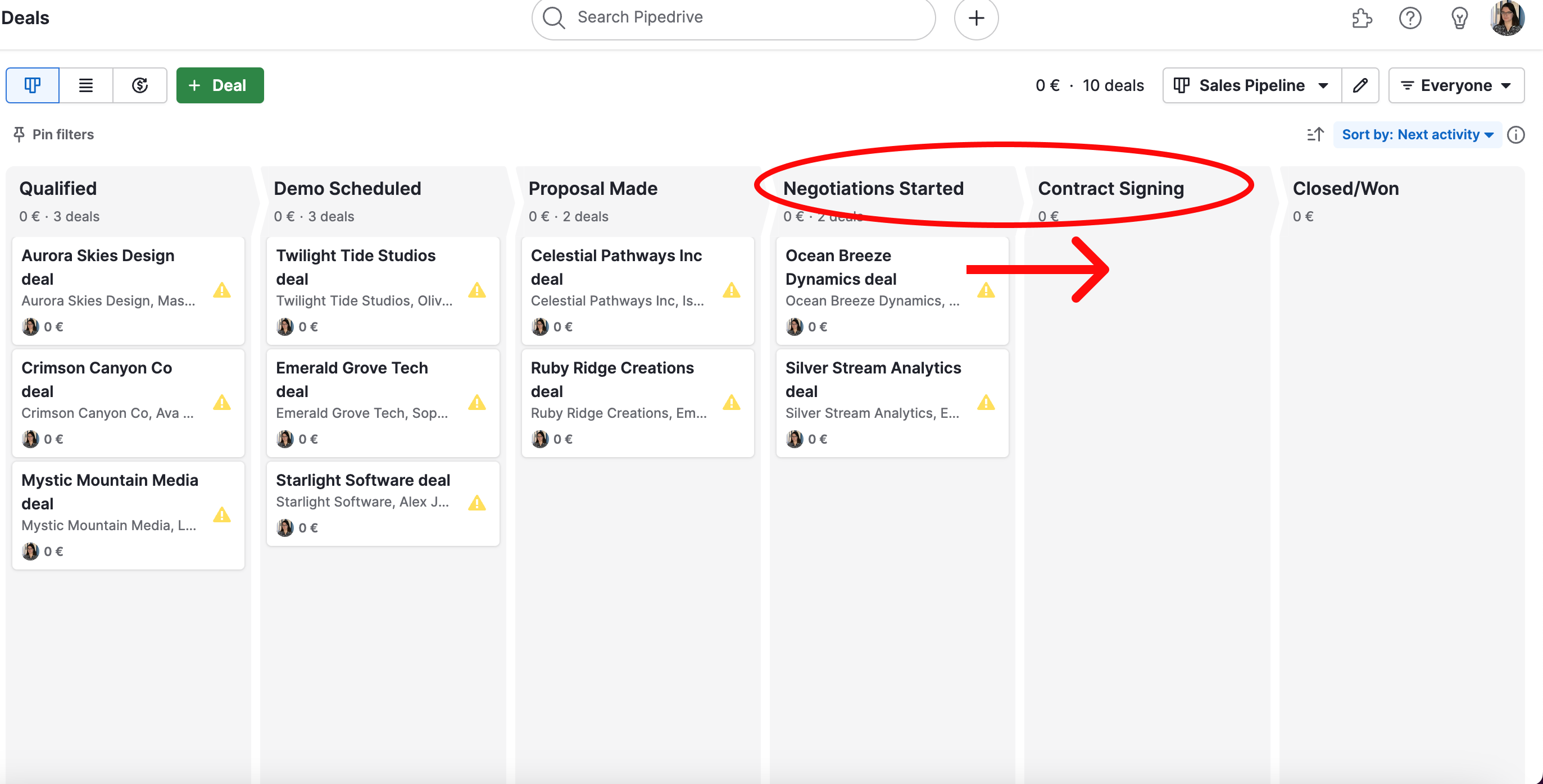
Task: Open the lightbulb tips icon
Action: [x=1459, y=18]
